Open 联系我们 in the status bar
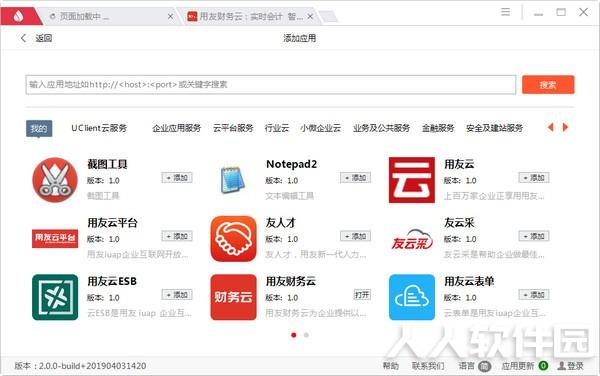 point(428,366)
